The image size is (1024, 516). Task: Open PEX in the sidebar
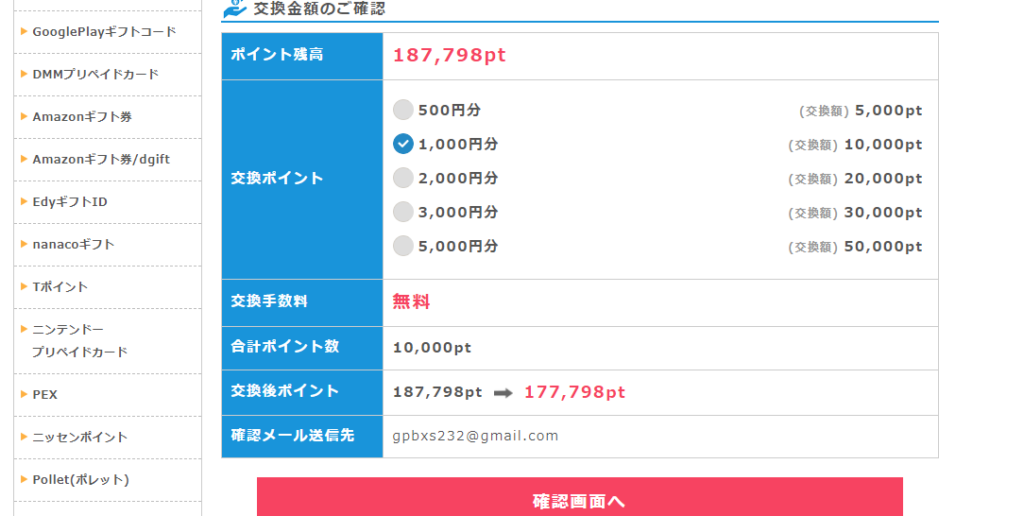coord(45,395)
